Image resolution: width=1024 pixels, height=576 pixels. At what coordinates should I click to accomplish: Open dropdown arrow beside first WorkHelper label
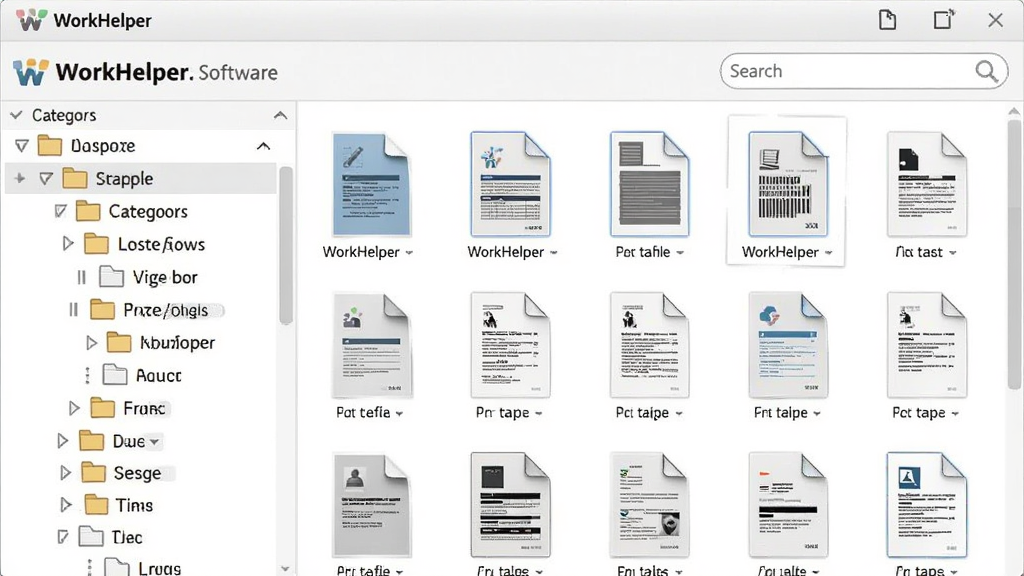[409, 253]
